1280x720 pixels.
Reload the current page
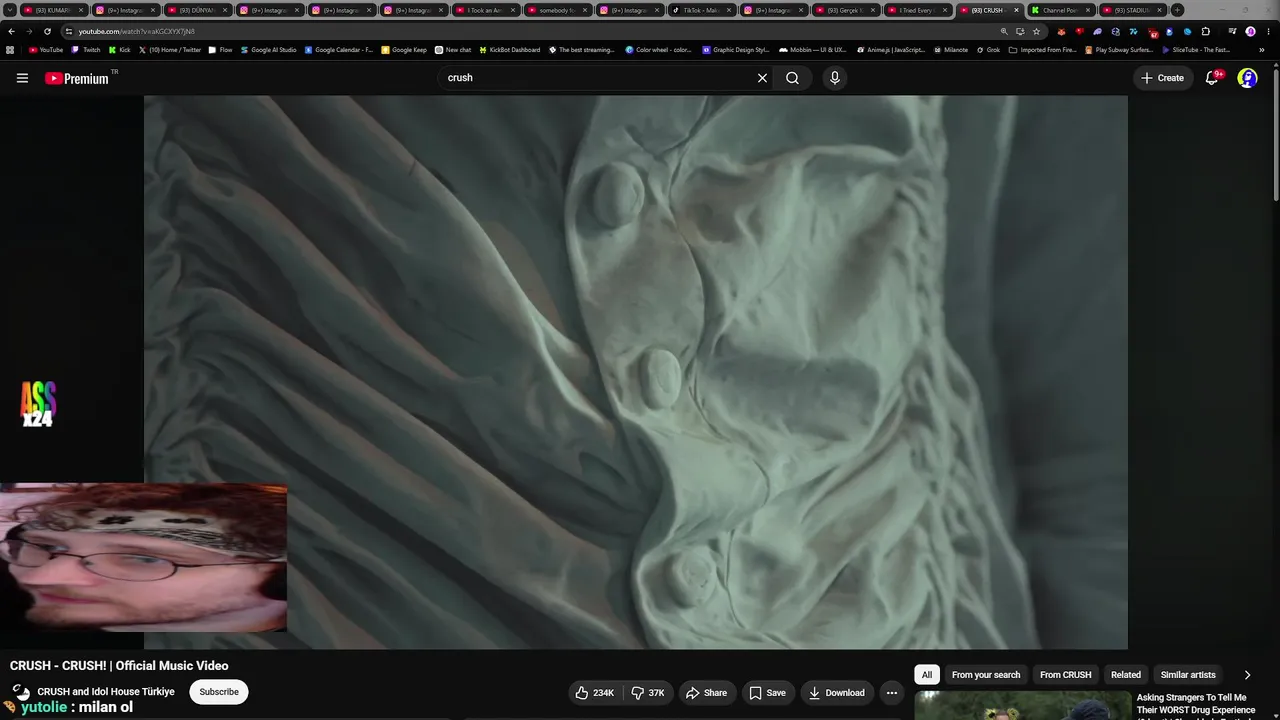[47, 31]
